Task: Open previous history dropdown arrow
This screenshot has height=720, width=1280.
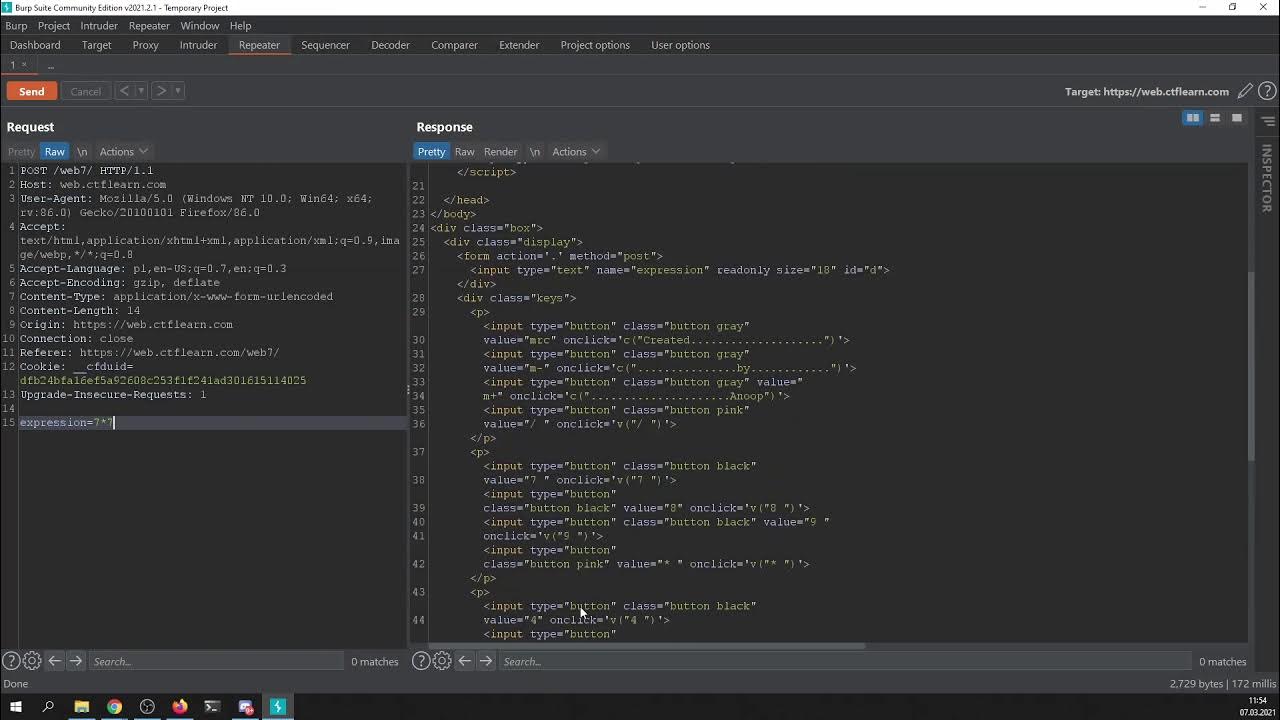Action: 141,91
